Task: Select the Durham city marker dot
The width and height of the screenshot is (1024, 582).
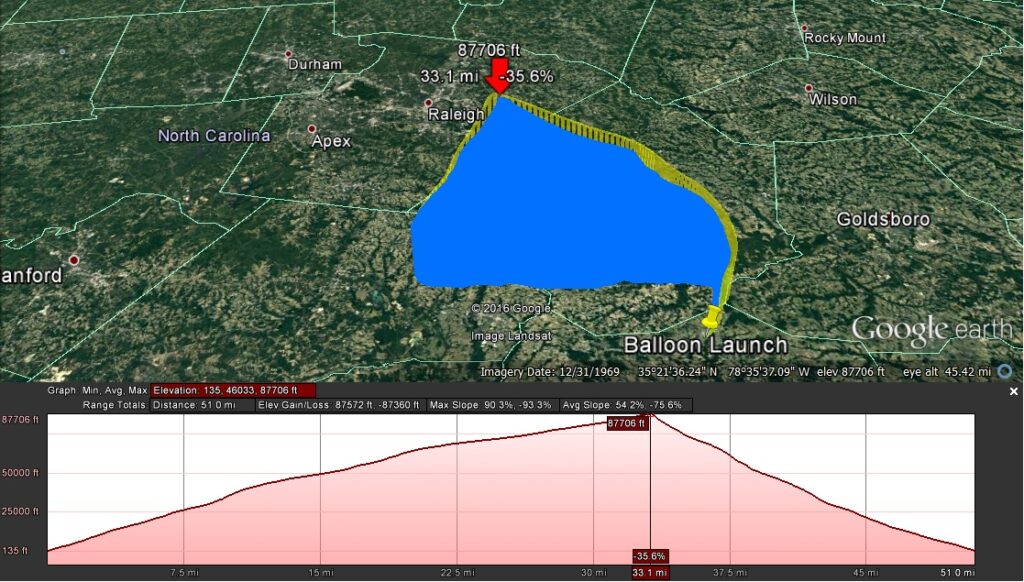Action: (288, 54)
